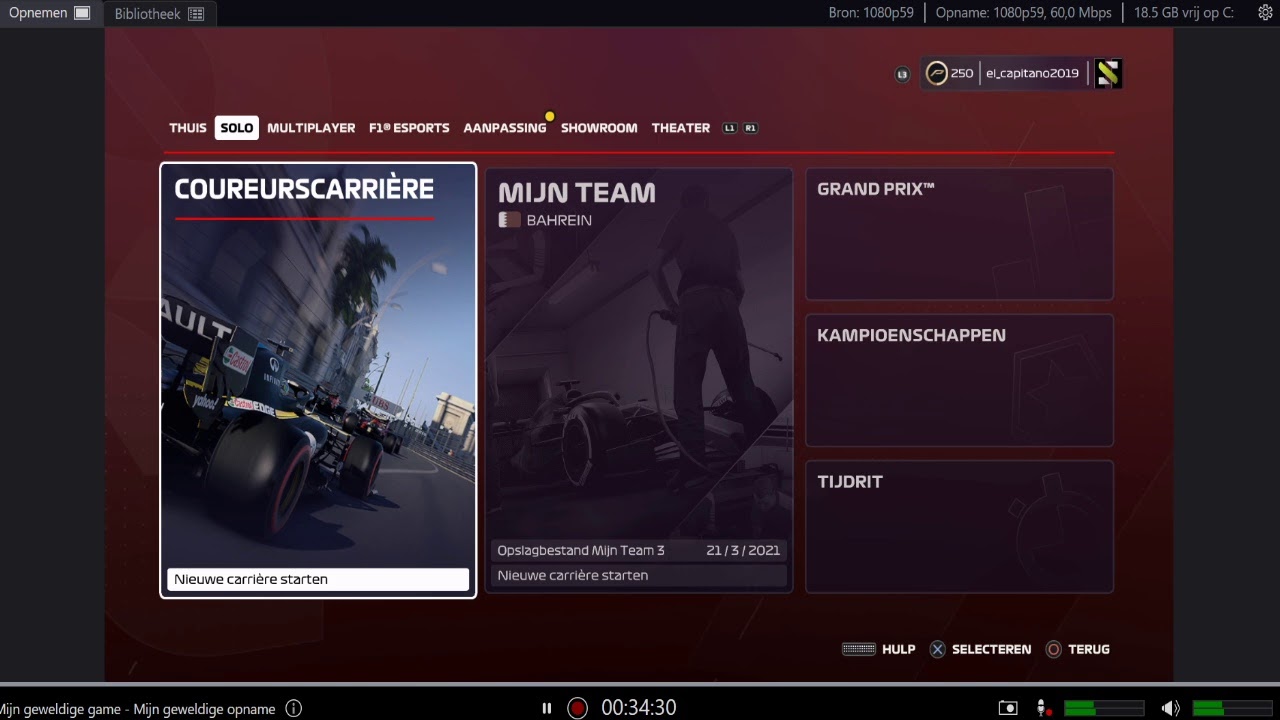This screenshot has height=720, width=1280.
Task: Click the HULP label
Action: (x=899, y=649)
